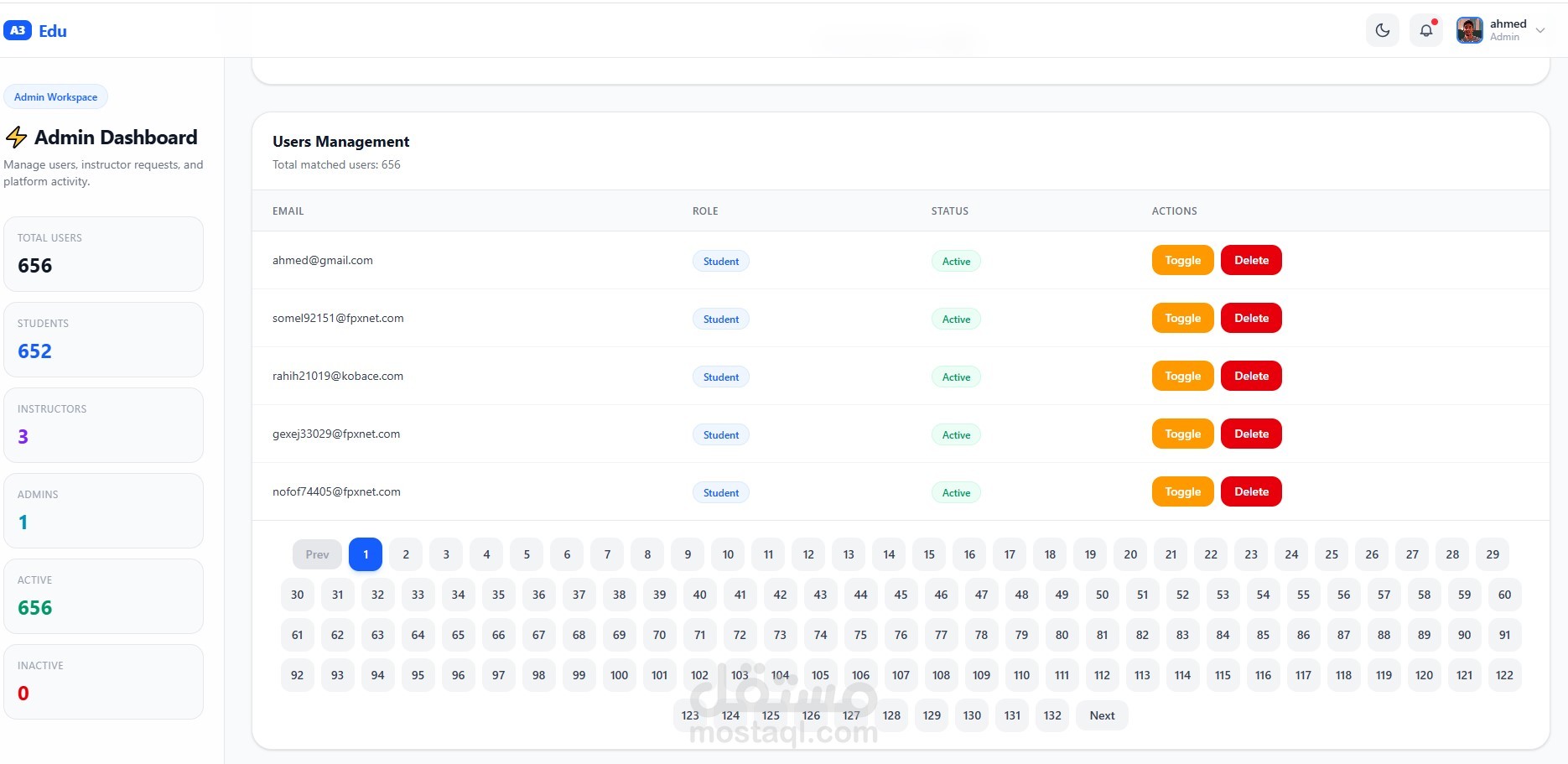1568x764 pixels.
Task: Open the notifications bell
Action: (1425, 31)
